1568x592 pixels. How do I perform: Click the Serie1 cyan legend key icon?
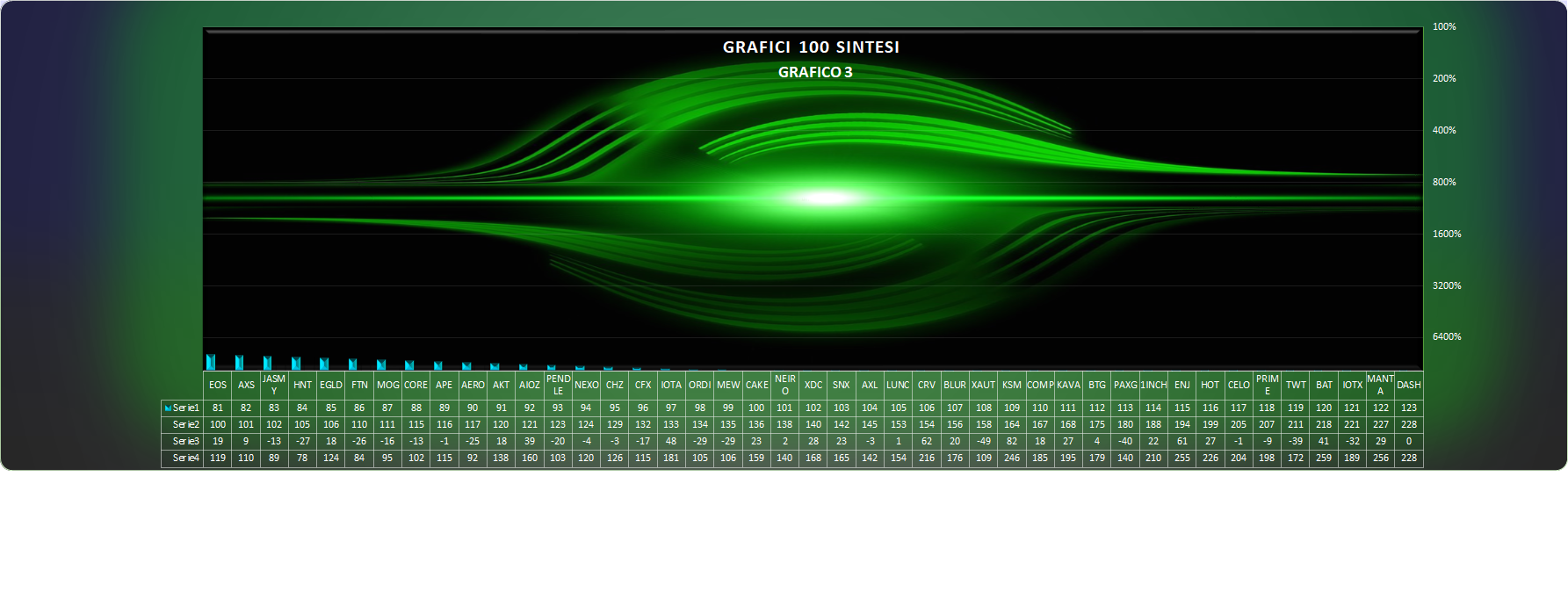tap(168, 408)
